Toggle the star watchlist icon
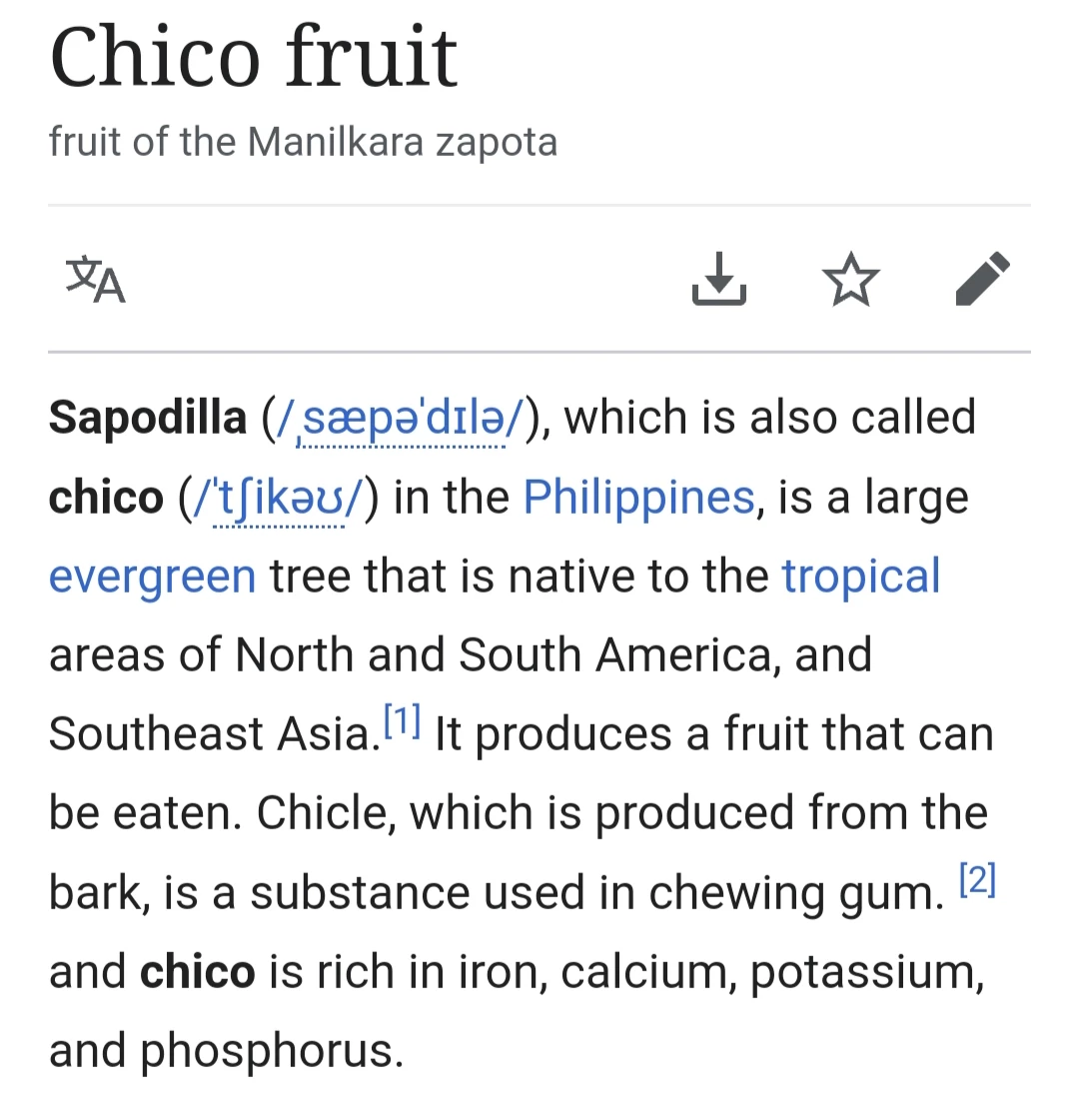The width and height of the screenshot is (1079, 1120). (x=850, y=280)
